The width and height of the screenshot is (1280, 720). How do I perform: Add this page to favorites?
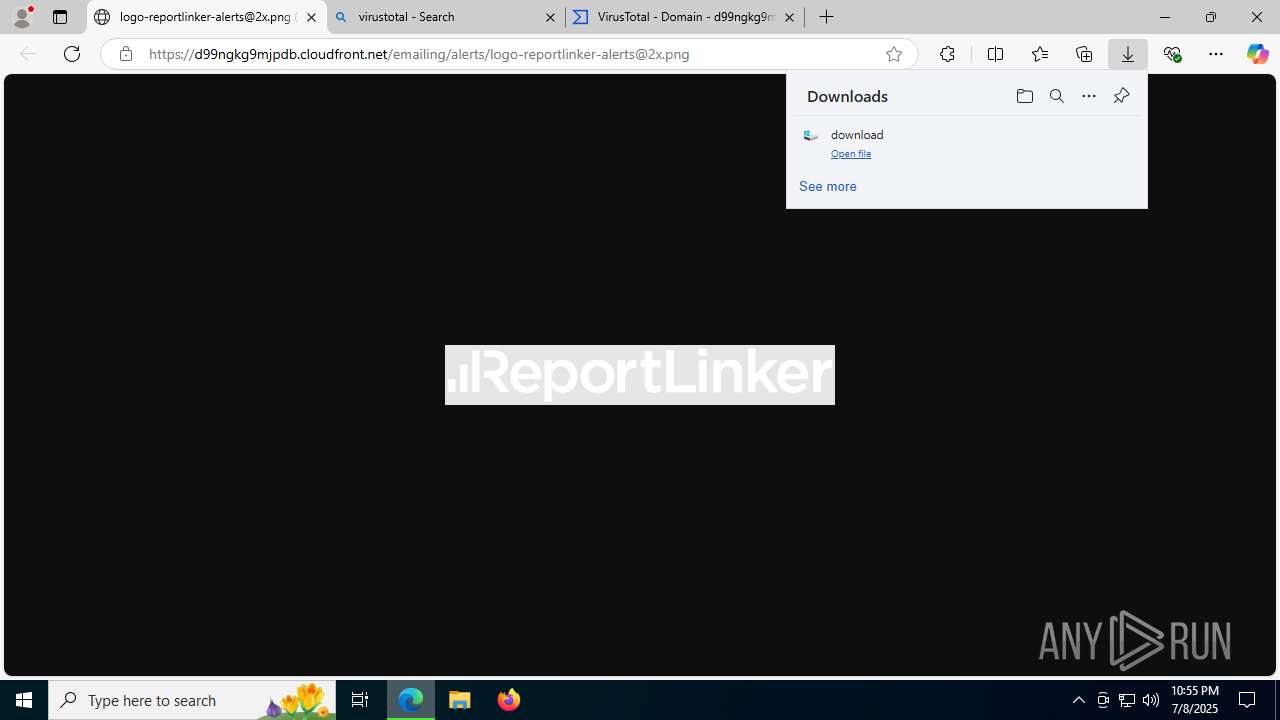click(894, 54)
